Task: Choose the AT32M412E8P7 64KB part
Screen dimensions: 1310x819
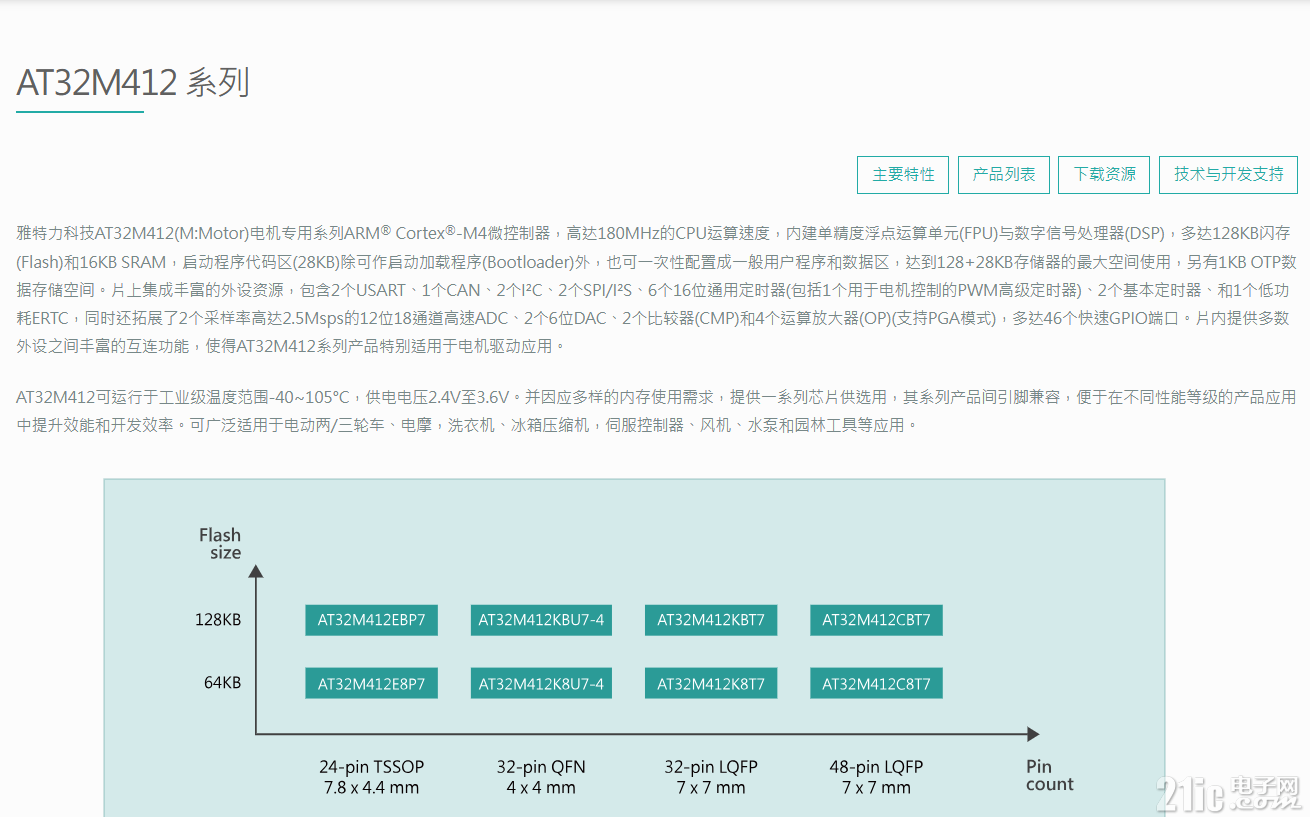Action: (372, 684)
